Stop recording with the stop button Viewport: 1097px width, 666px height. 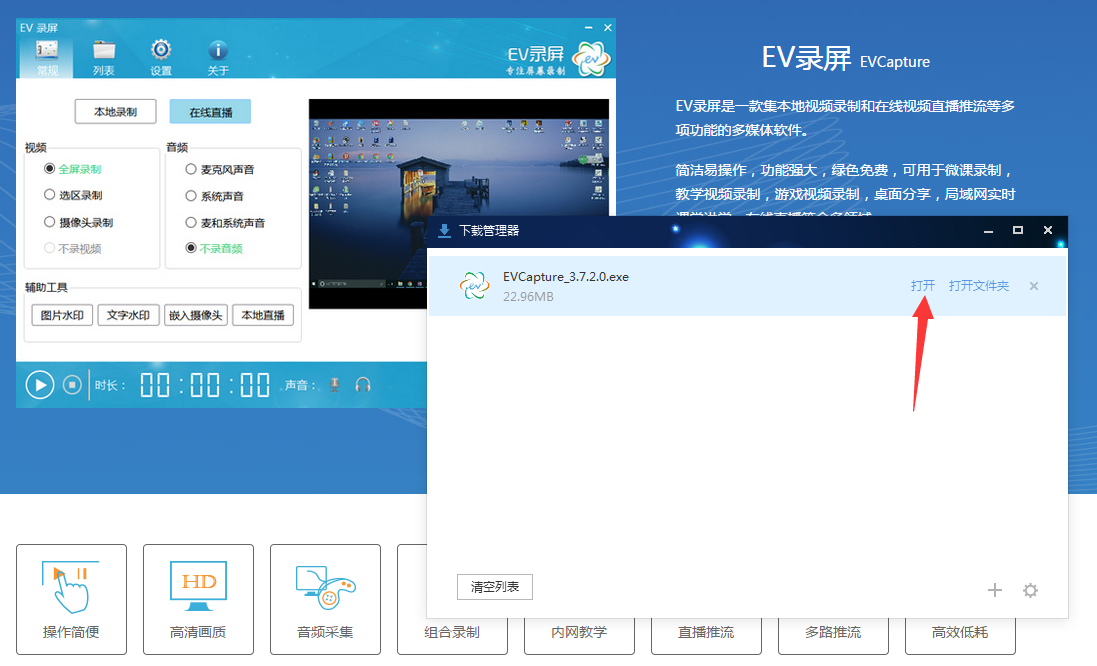72,385
